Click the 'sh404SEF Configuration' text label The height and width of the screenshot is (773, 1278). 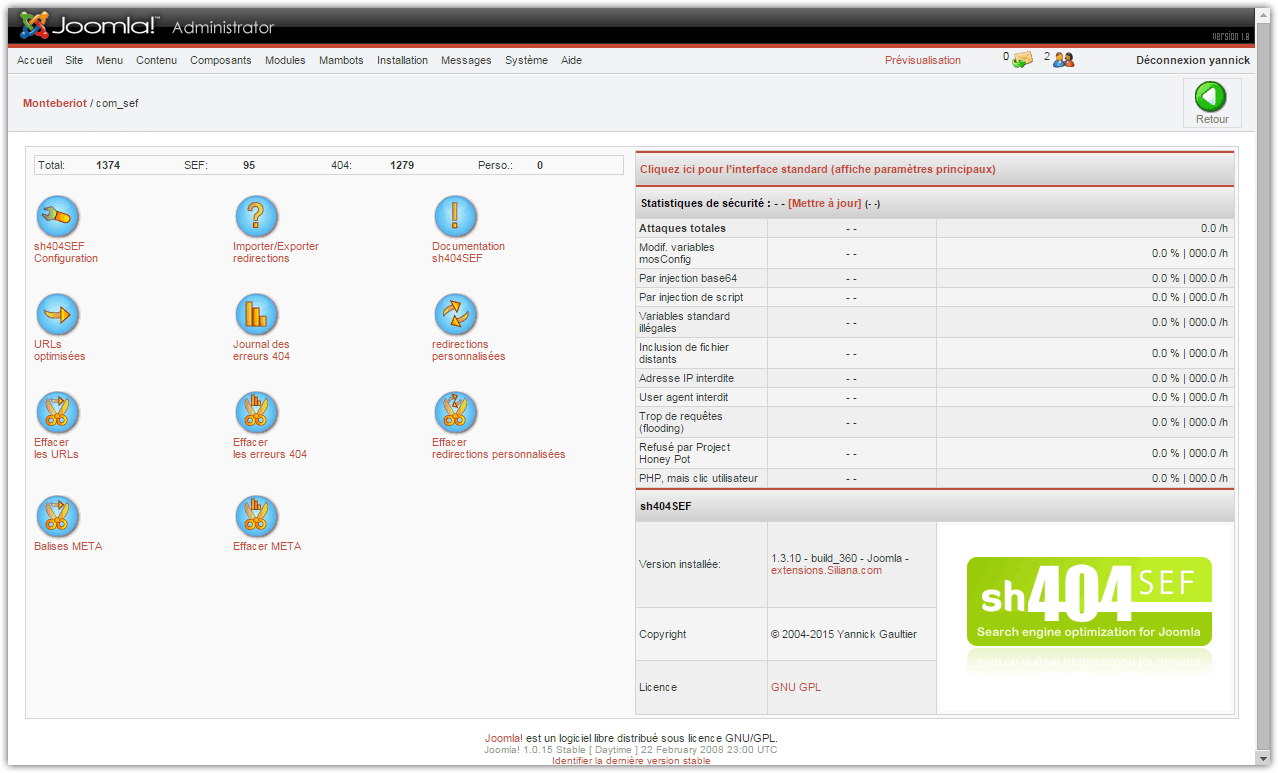click(66, 252)
